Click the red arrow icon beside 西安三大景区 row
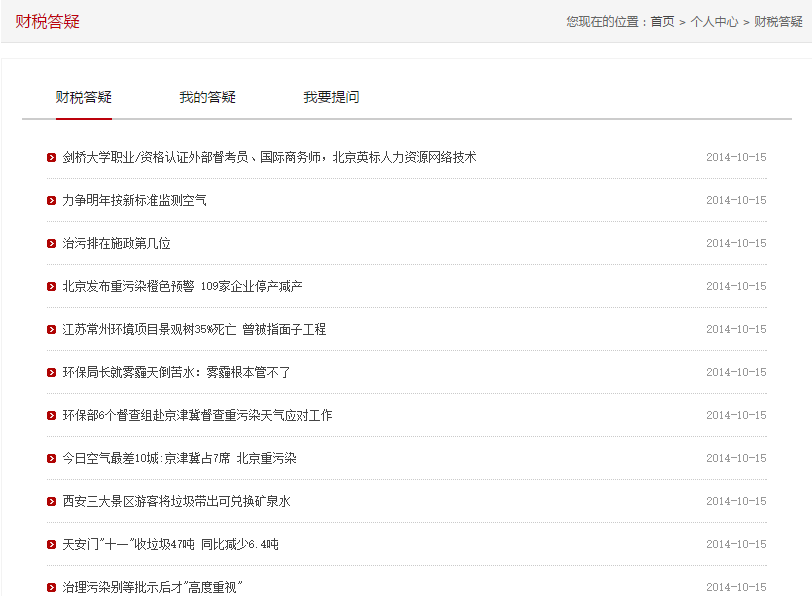Viewport: 812px width, 596px height. (x=51, y=501)
